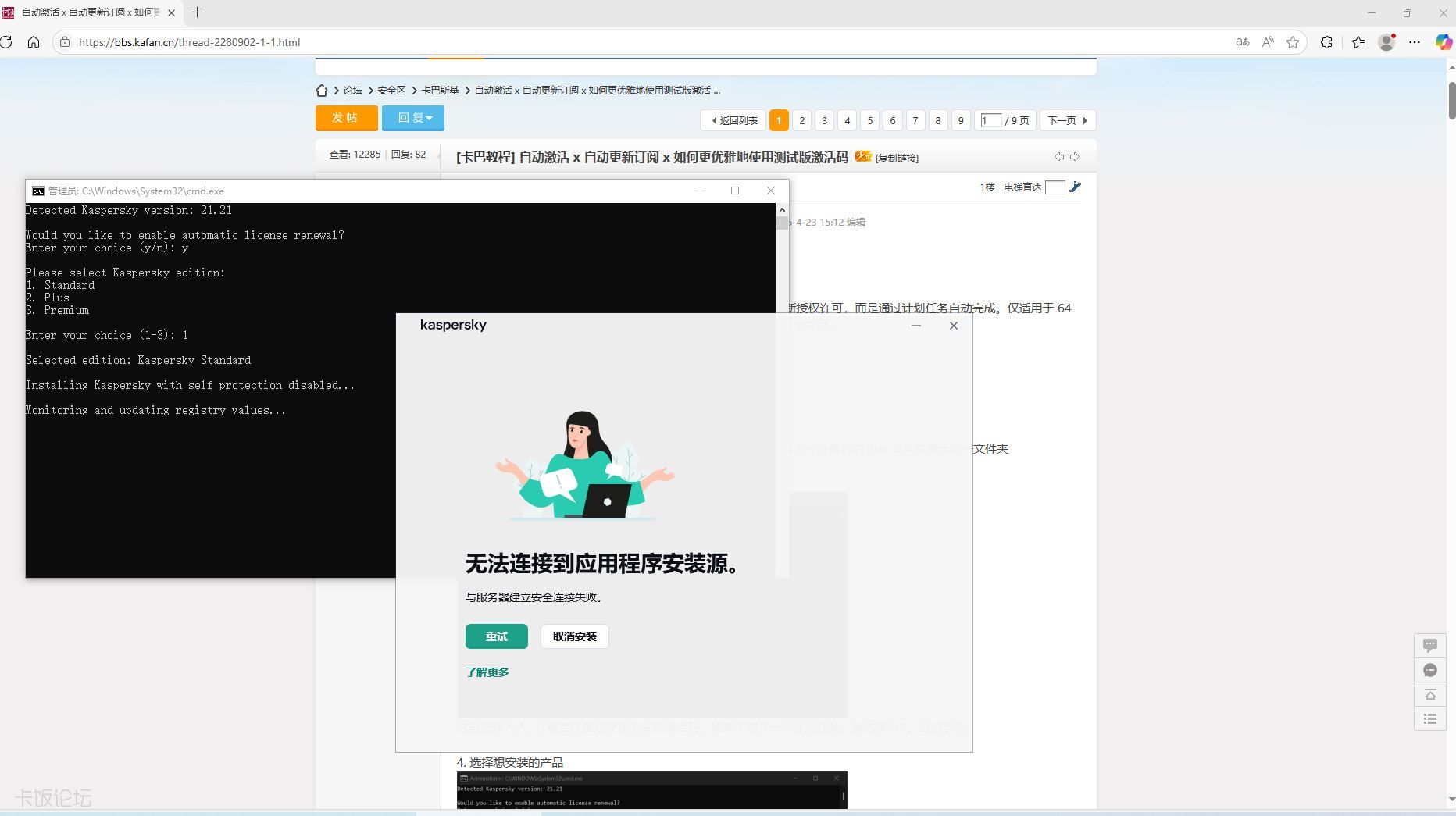Close the Kaspersky installer window
Viewport: 1456px width, 816px height.
pyautogui.click(x=954, y=326)
